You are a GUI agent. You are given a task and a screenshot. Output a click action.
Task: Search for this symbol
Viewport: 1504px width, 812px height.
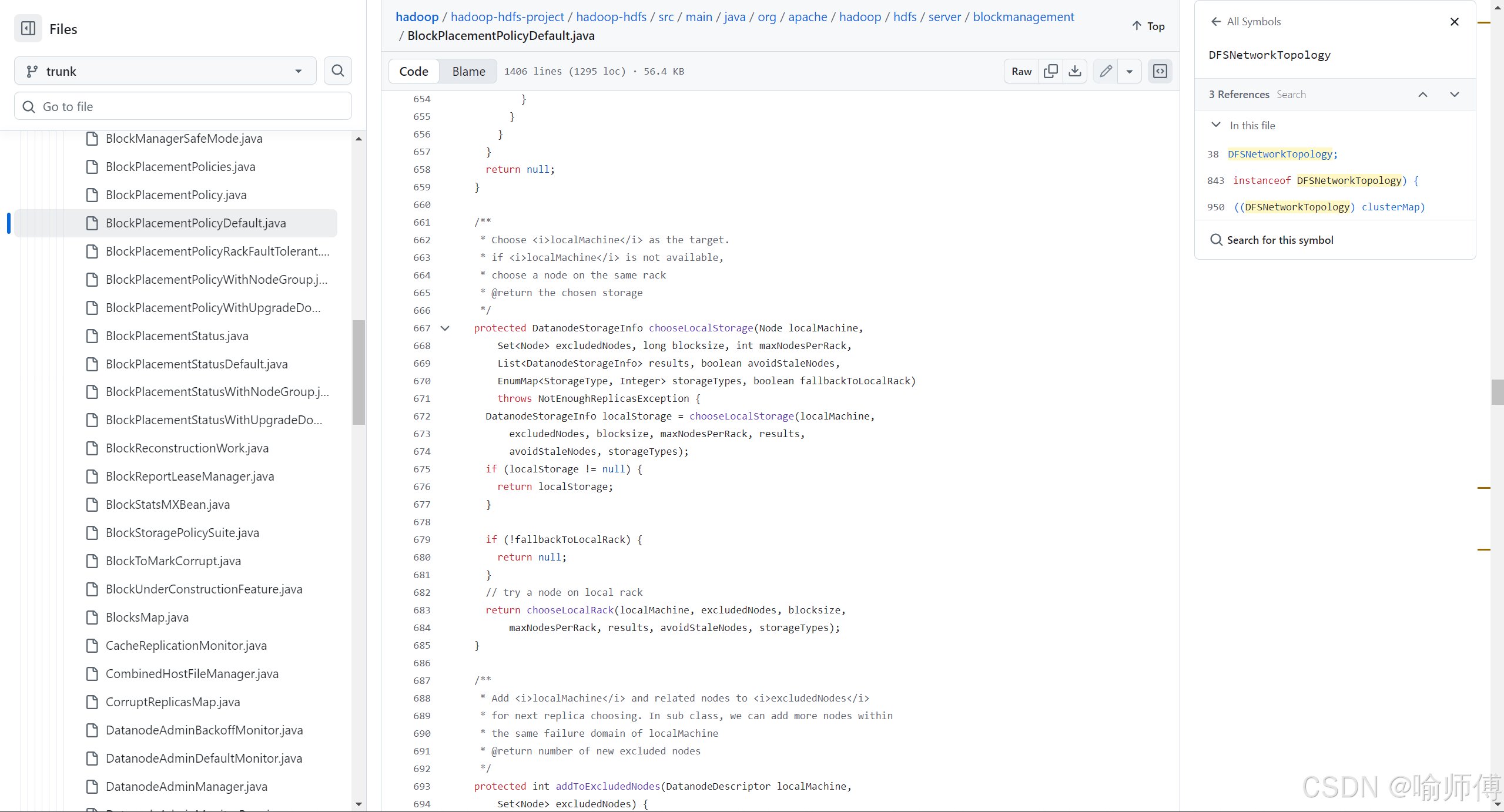(1272, 240)
